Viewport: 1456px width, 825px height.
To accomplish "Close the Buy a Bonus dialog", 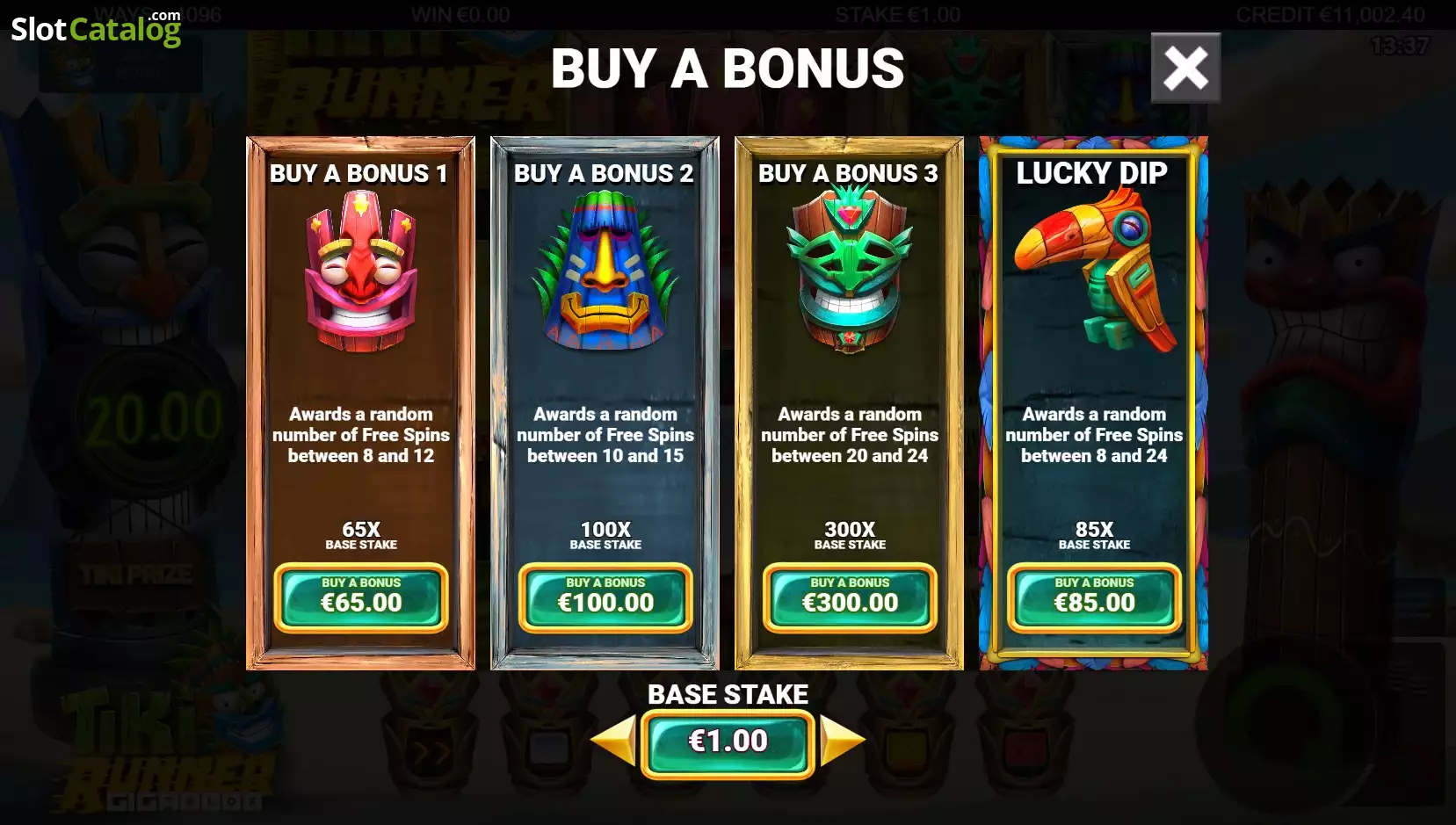I will [x=1185, y=68].
